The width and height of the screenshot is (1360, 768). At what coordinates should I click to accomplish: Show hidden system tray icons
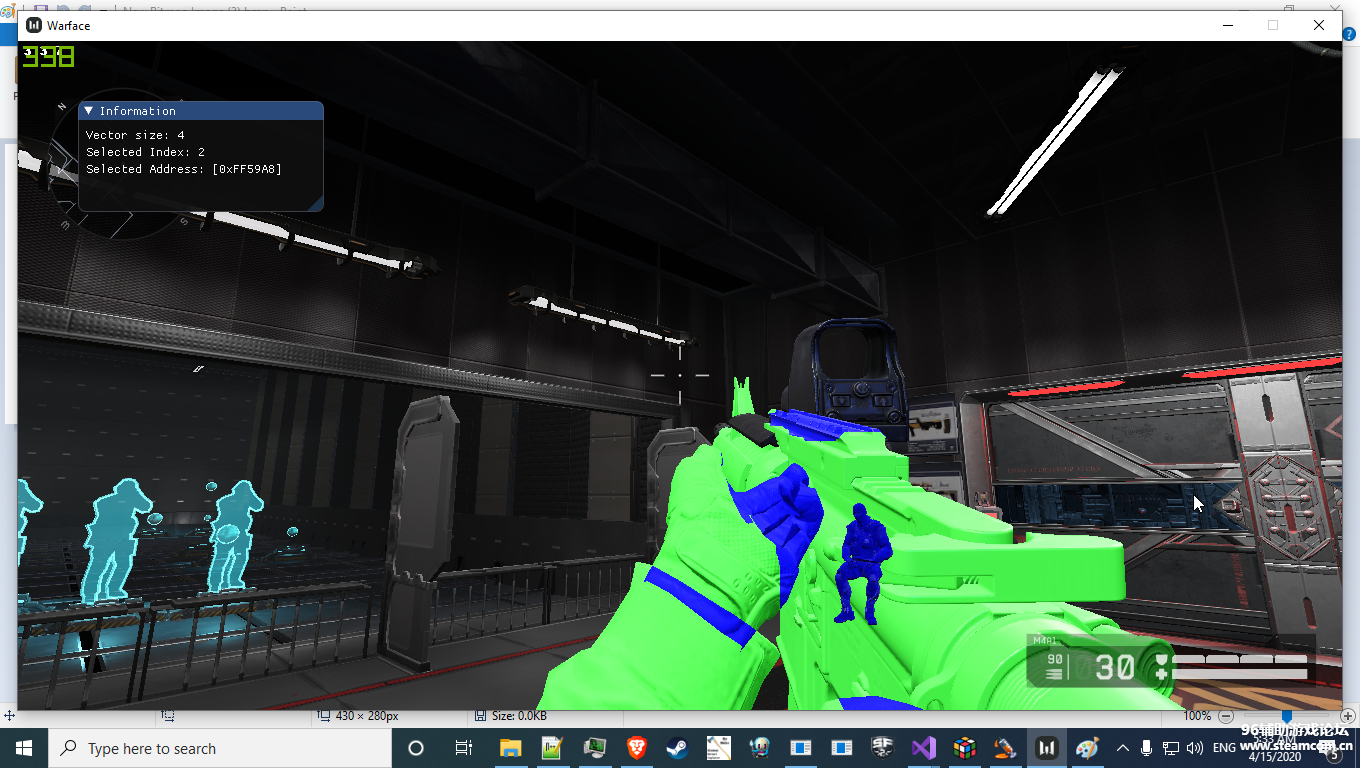pos(1122,748)
